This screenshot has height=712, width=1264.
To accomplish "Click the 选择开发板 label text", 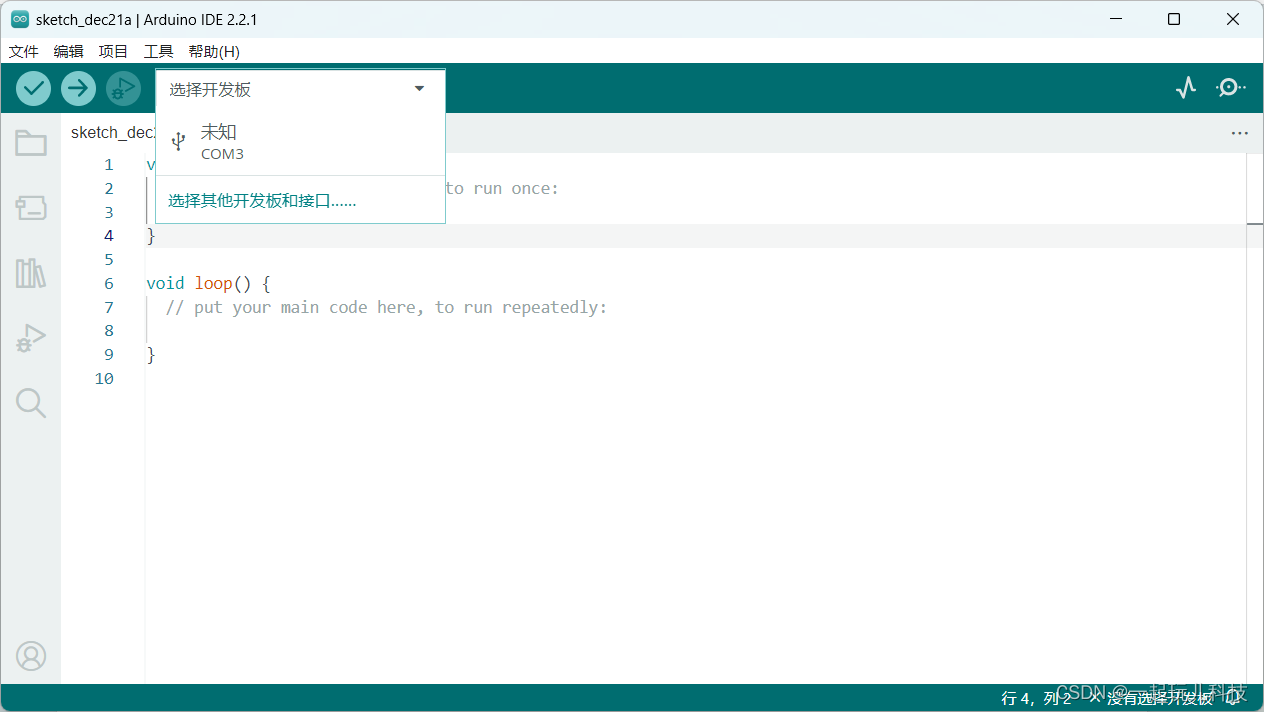I will tap(210, 90).
